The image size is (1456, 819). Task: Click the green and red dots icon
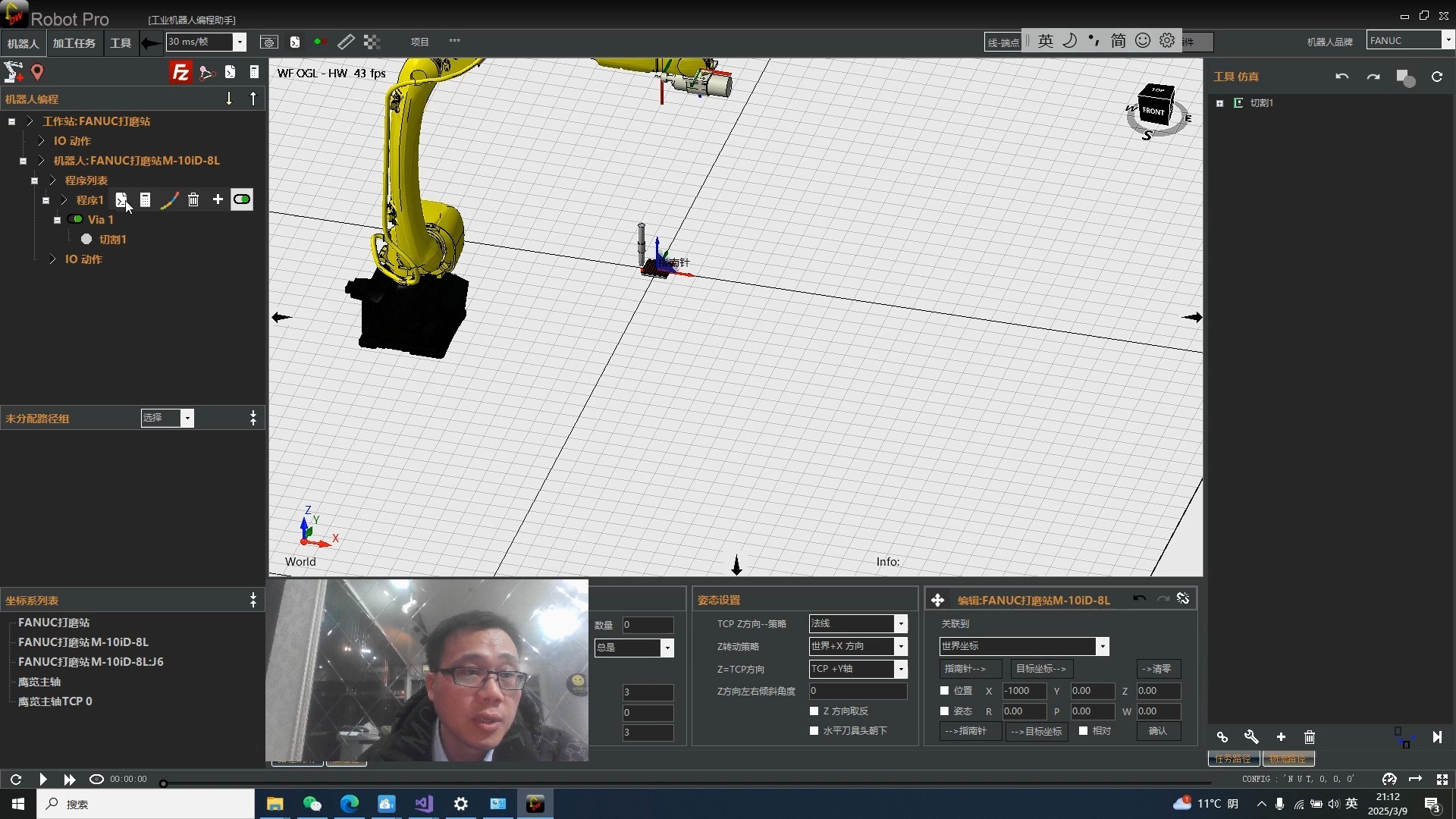coord(320,42)
